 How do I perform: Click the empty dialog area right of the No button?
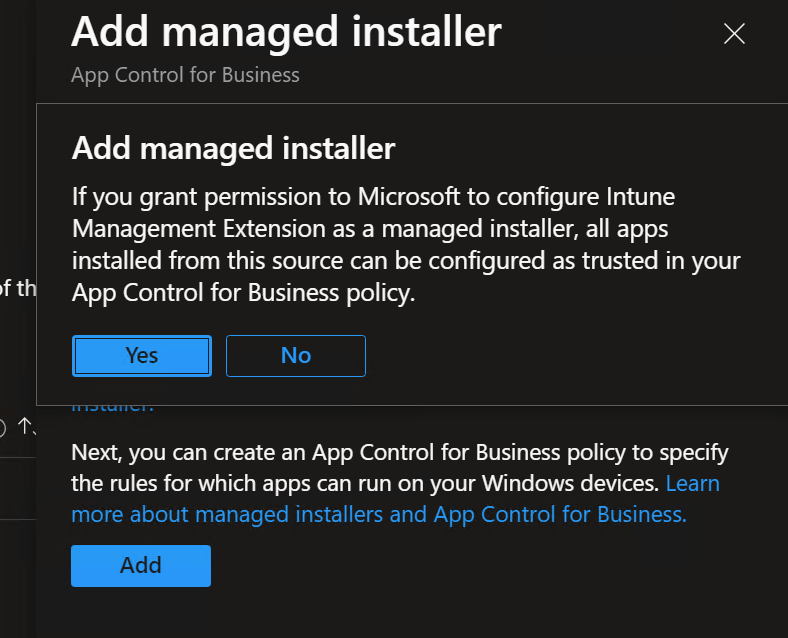[573, 356]
